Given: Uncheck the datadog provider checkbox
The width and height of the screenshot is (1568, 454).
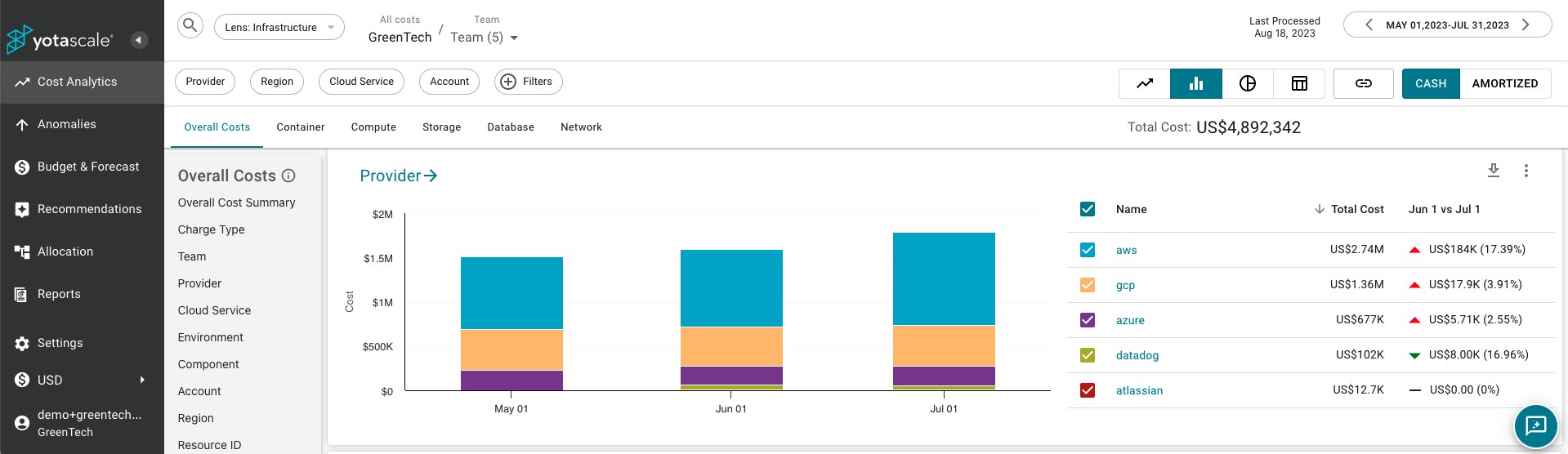Looking at the screenshot, I should click(1088, 355).
